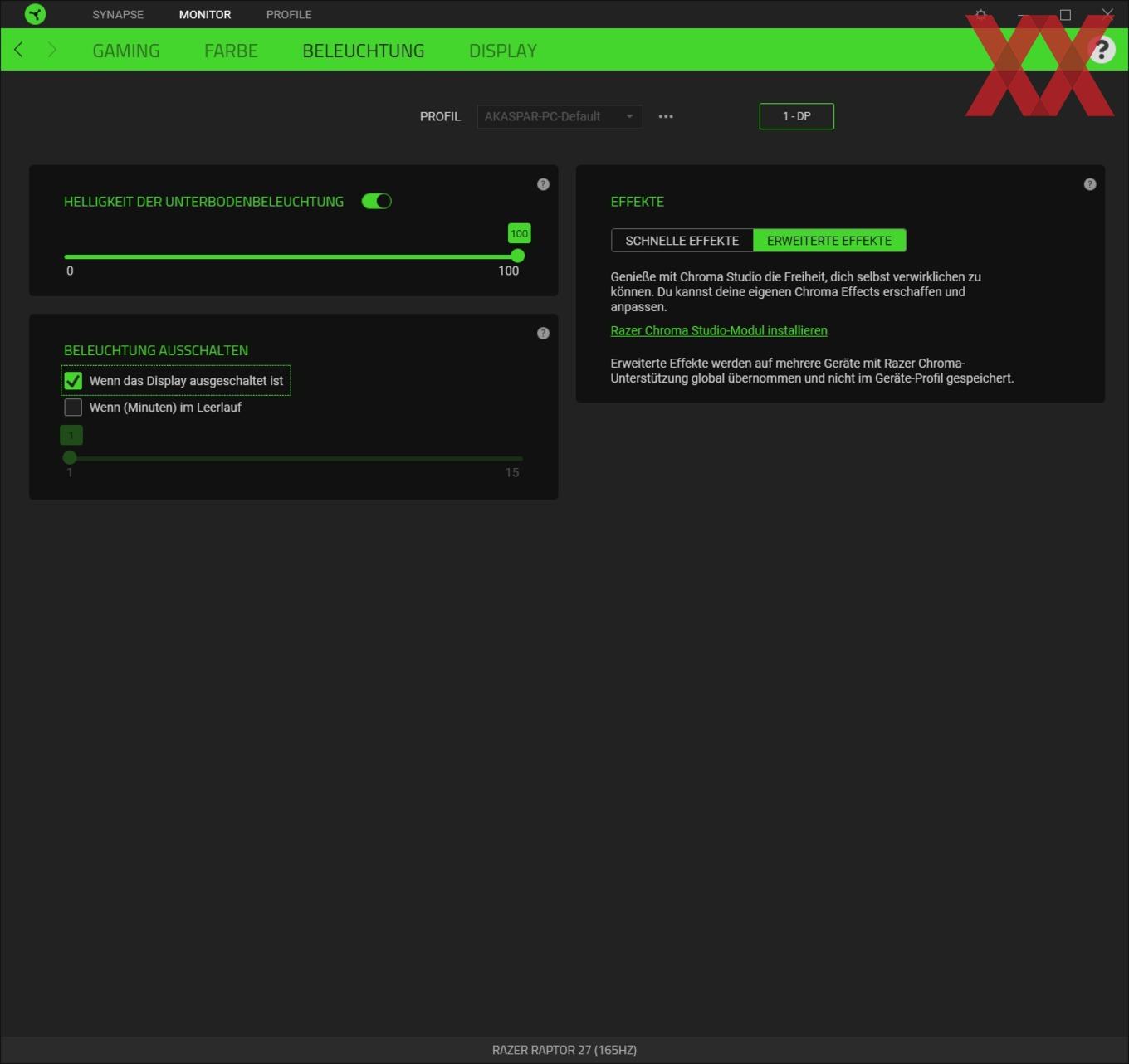Open the profile three-dots menu
1129x1064 pixels.
(x=666, y=116)
